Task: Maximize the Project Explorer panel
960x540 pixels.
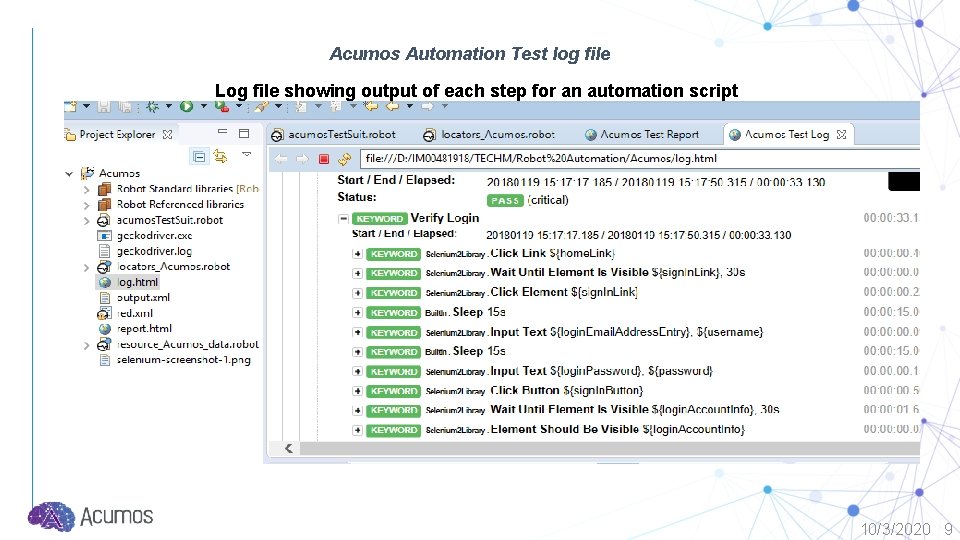Action: tap(244, 133)
